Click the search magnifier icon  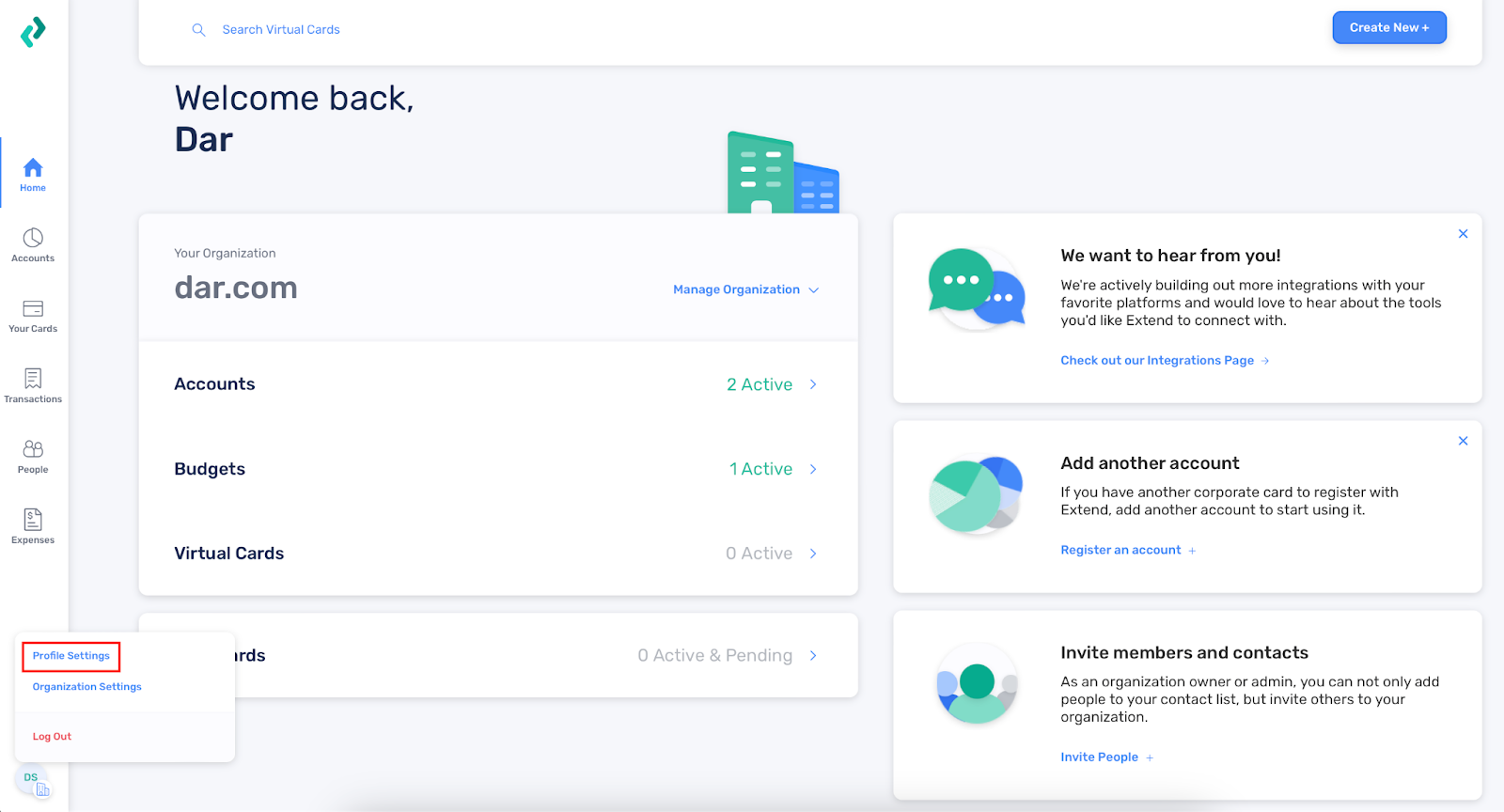click(x=198, y=30)
